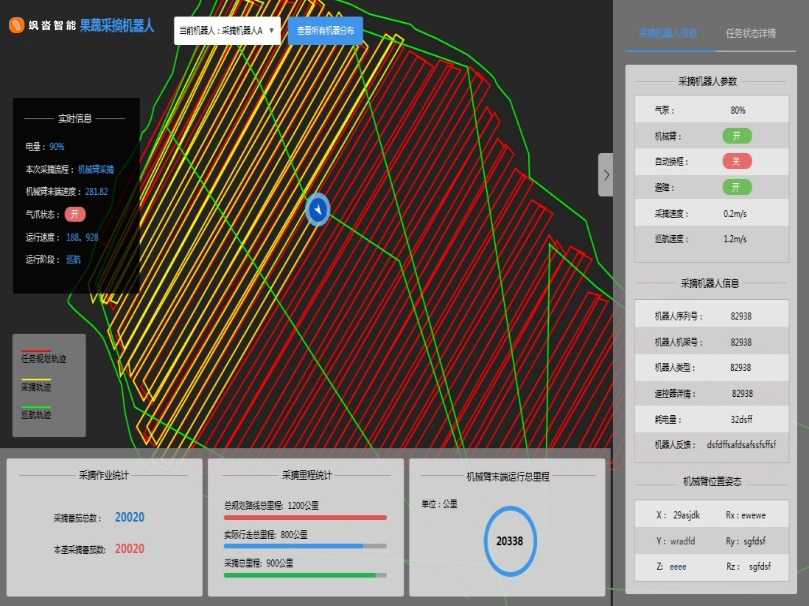Select the 采摘机器人信息 tab
The width and height of the screenshot is (809, 606).
(668, 33)
